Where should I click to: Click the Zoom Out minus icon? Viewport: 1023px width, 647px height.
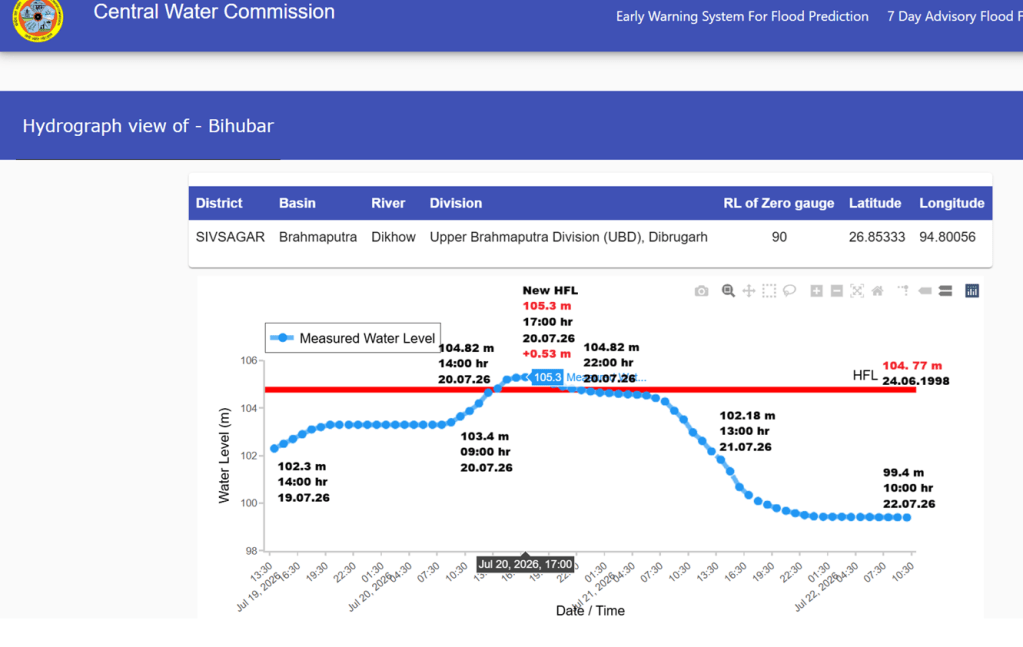pyautogui.click(x=836, y=291)
